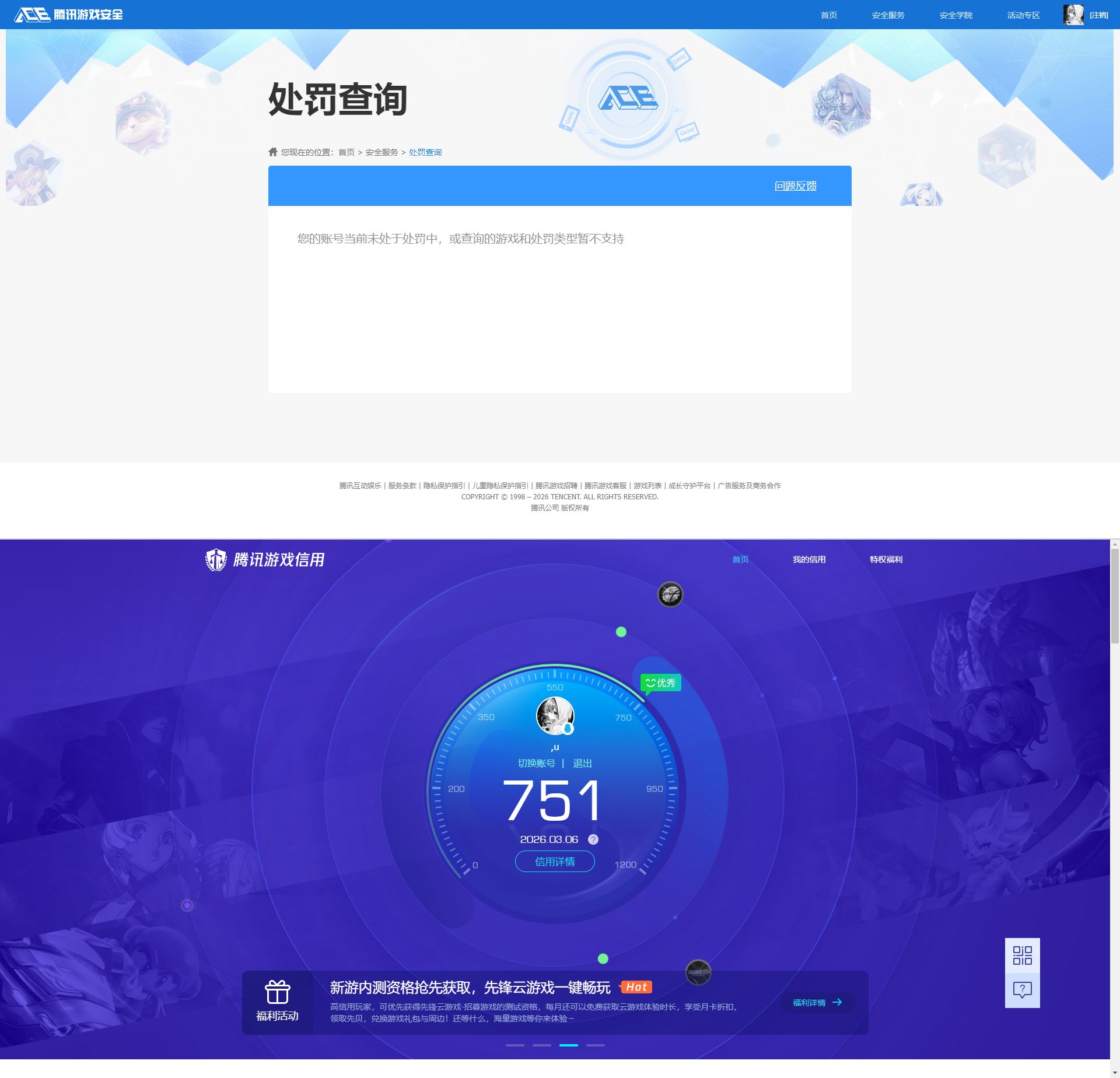The image size is (1120, 1078).
Task: Click the 福利详情 arrow link in the banner
Action: (817, 1002)
